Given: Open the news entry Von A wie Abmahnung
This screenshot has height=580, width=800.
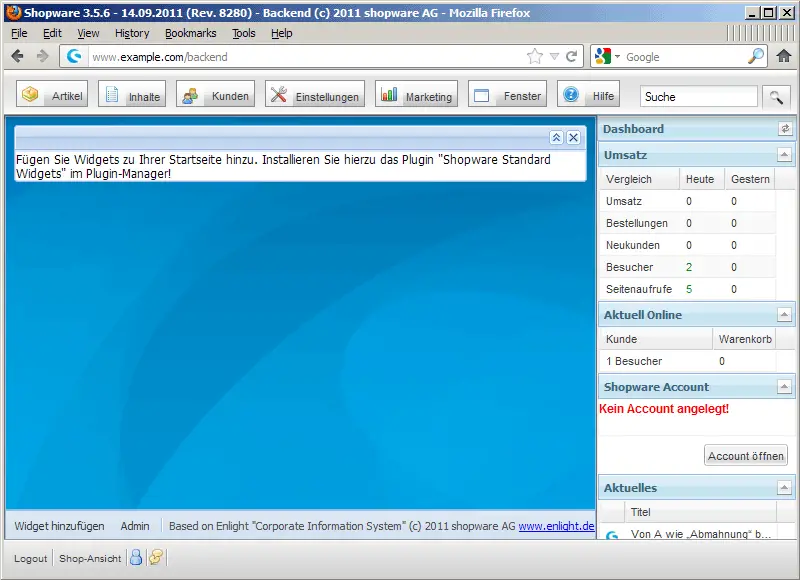Looking at the screenshot, I should tap(700, 534).
